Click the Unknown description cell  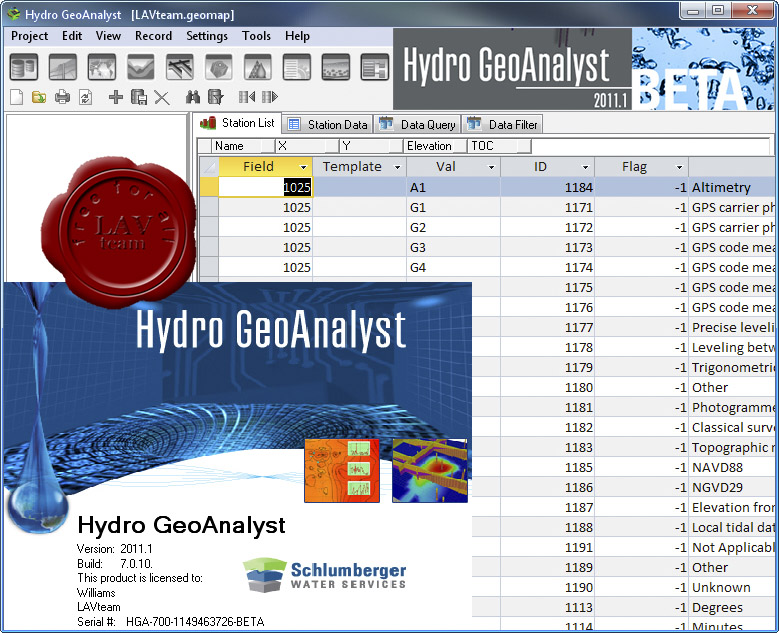(733, 587)
